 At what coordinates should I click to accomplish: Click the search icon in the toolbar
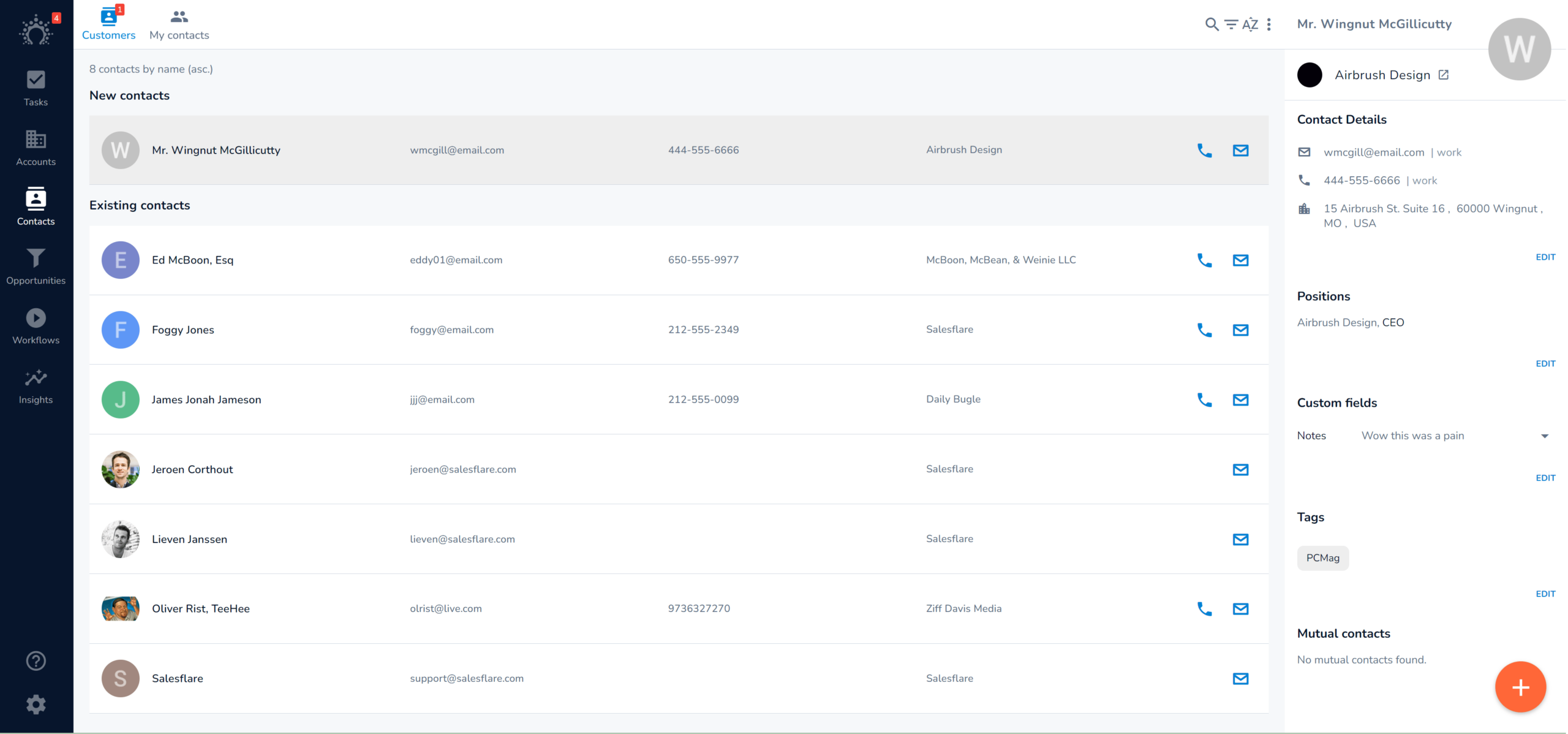1212,25
